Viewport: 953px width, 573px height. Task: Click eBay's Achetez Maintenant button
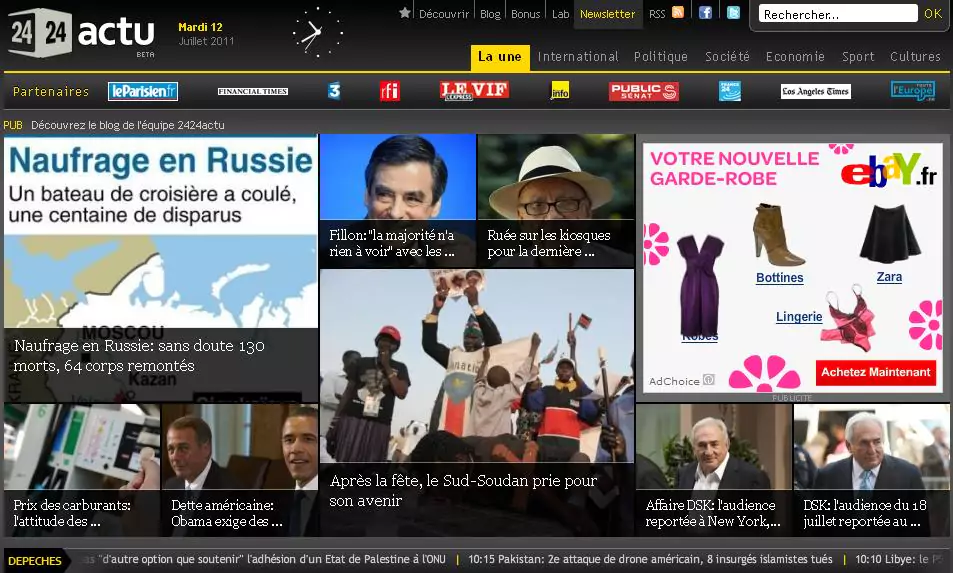click(876, 372)
